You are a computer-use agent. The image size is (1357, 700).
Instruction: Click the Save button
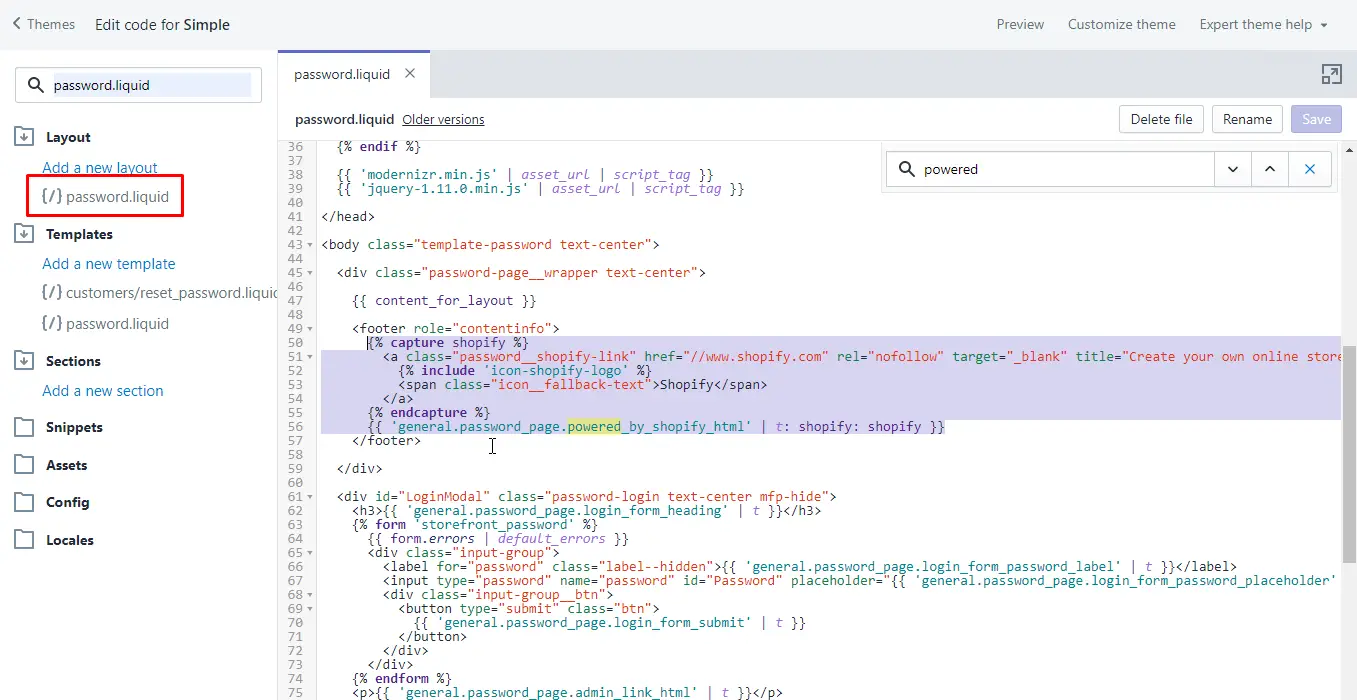1316,119
